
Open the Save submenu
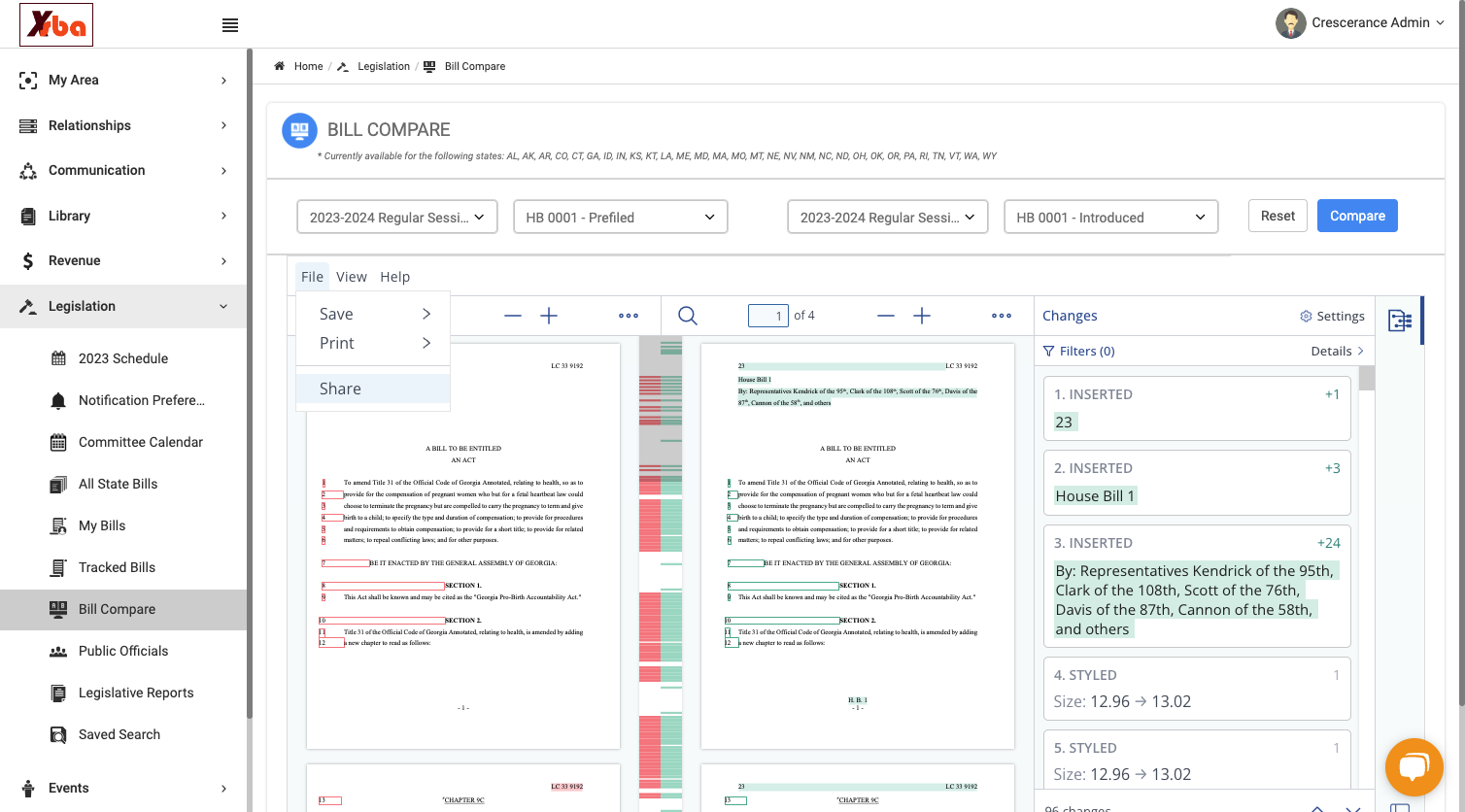pyautogui.click(x=373, y=314)
